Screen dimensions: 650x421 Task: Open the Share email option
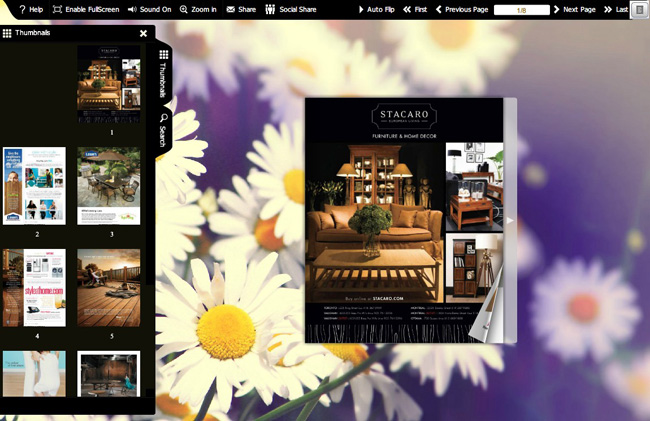[241, 9]
